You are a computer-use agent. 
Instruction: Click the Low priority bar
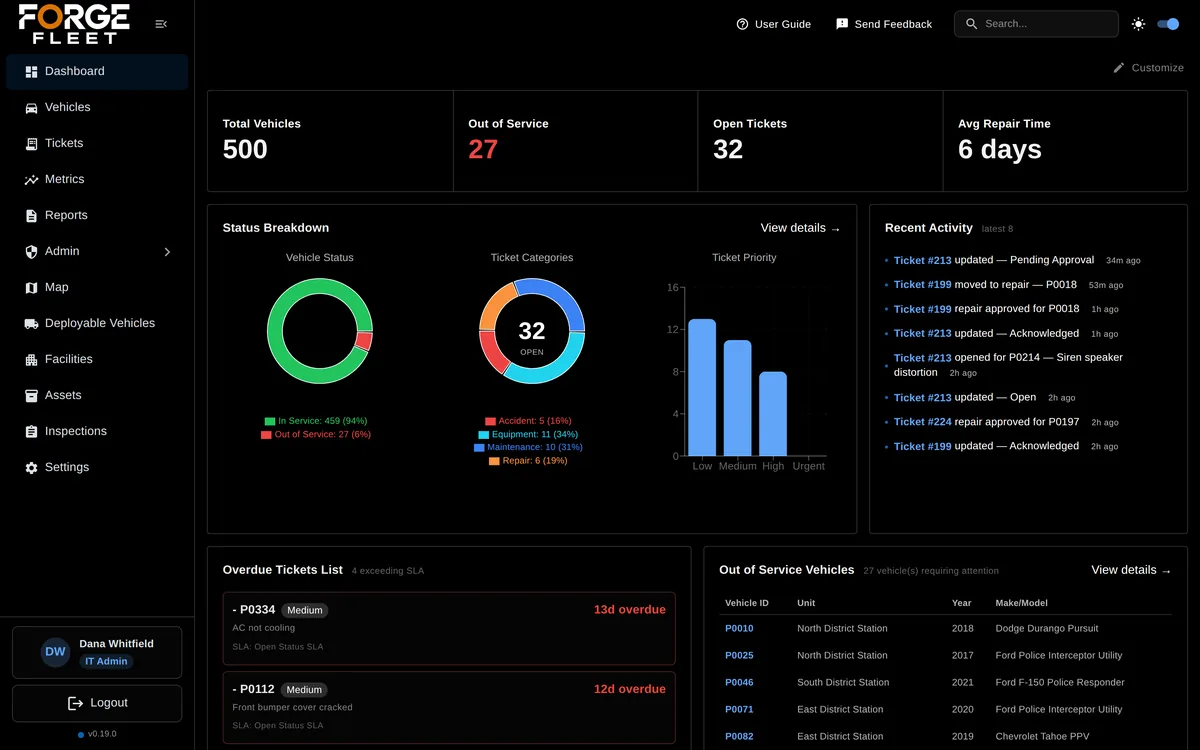[702, 388]
